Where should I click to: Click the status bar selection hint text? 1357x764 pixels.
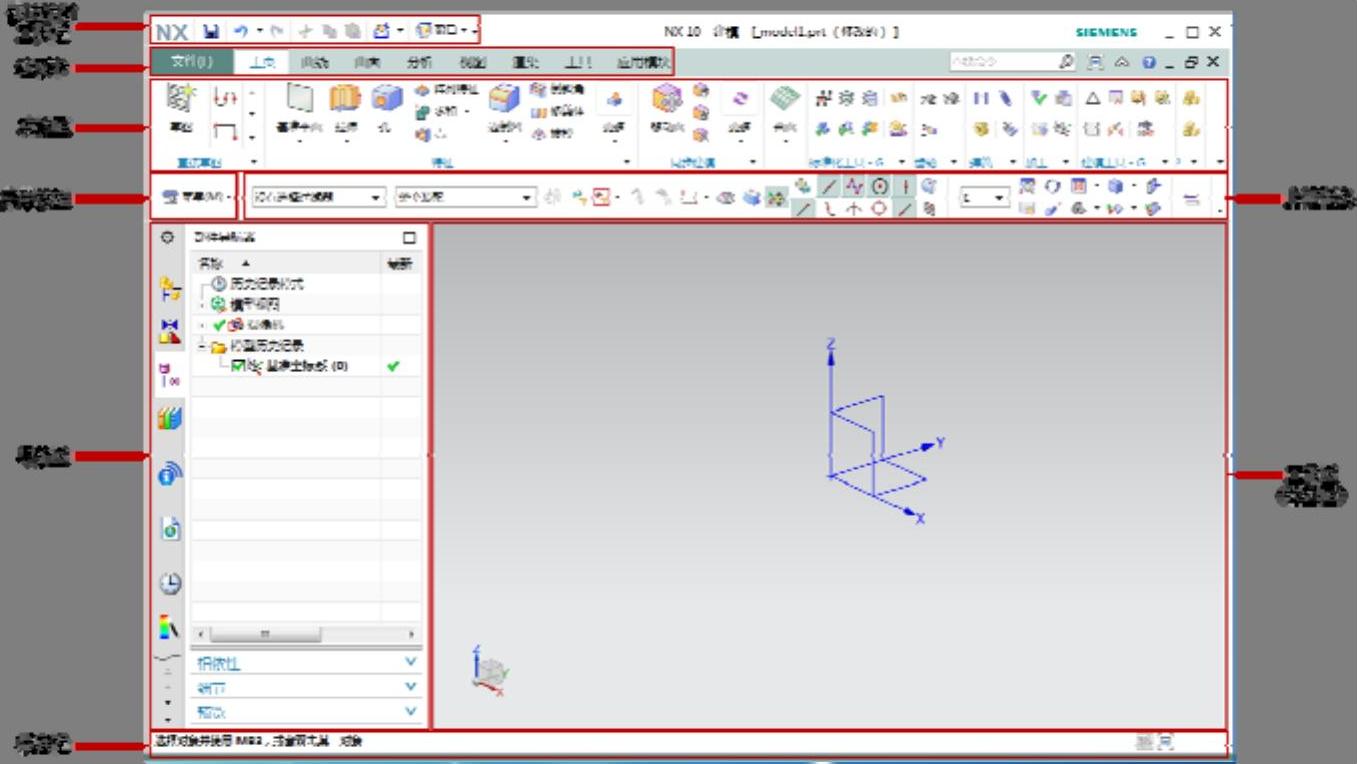[x=259, y=742]
